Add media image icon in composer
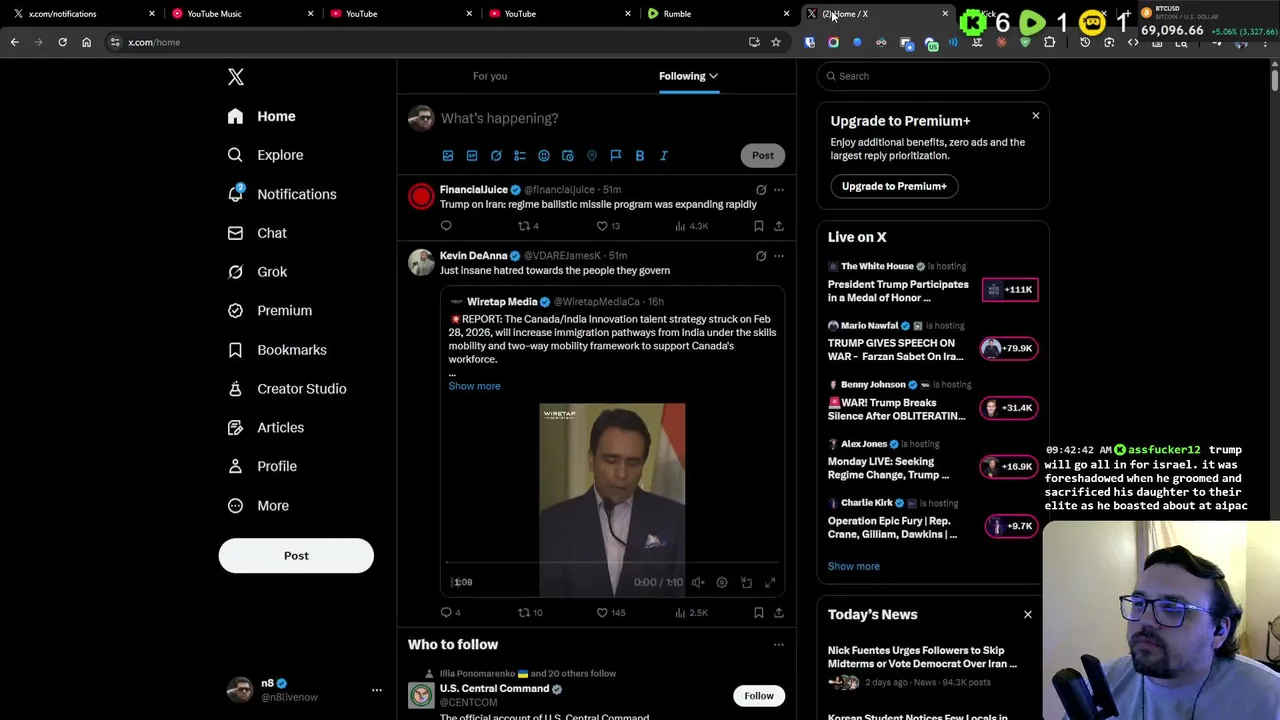The image size is (1280, 720). pyautogui.click(x=448, y=156)
